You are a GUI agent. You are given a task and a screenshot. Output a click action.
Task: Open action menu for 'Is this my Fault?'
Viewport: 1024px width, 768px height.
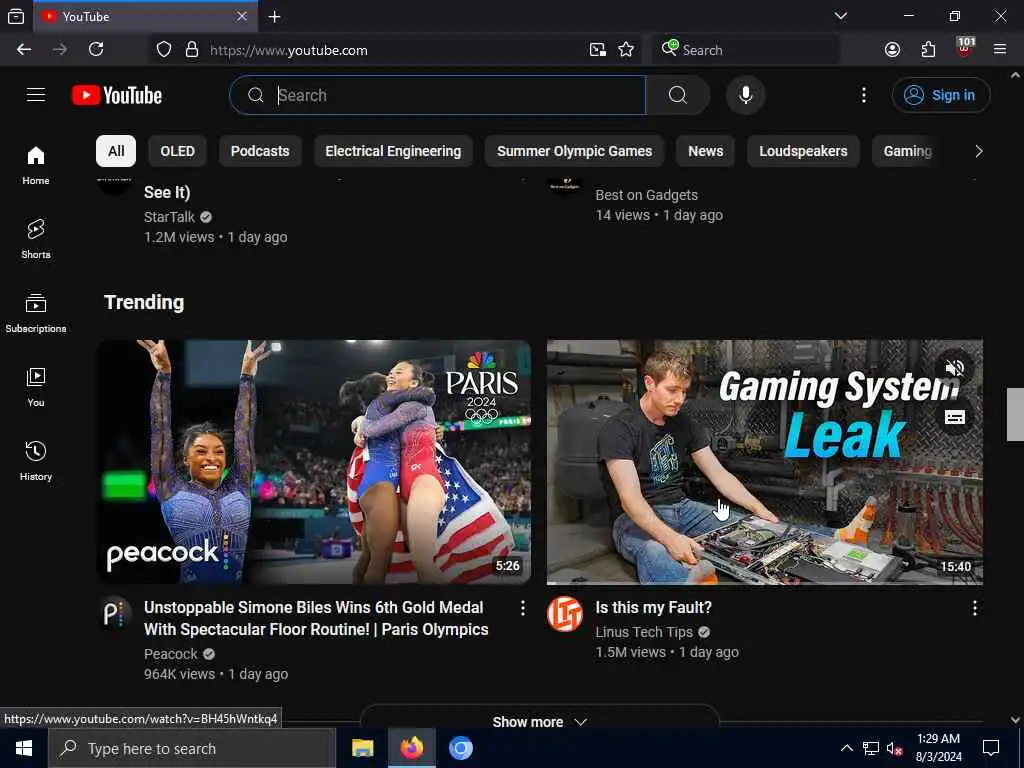974,608
